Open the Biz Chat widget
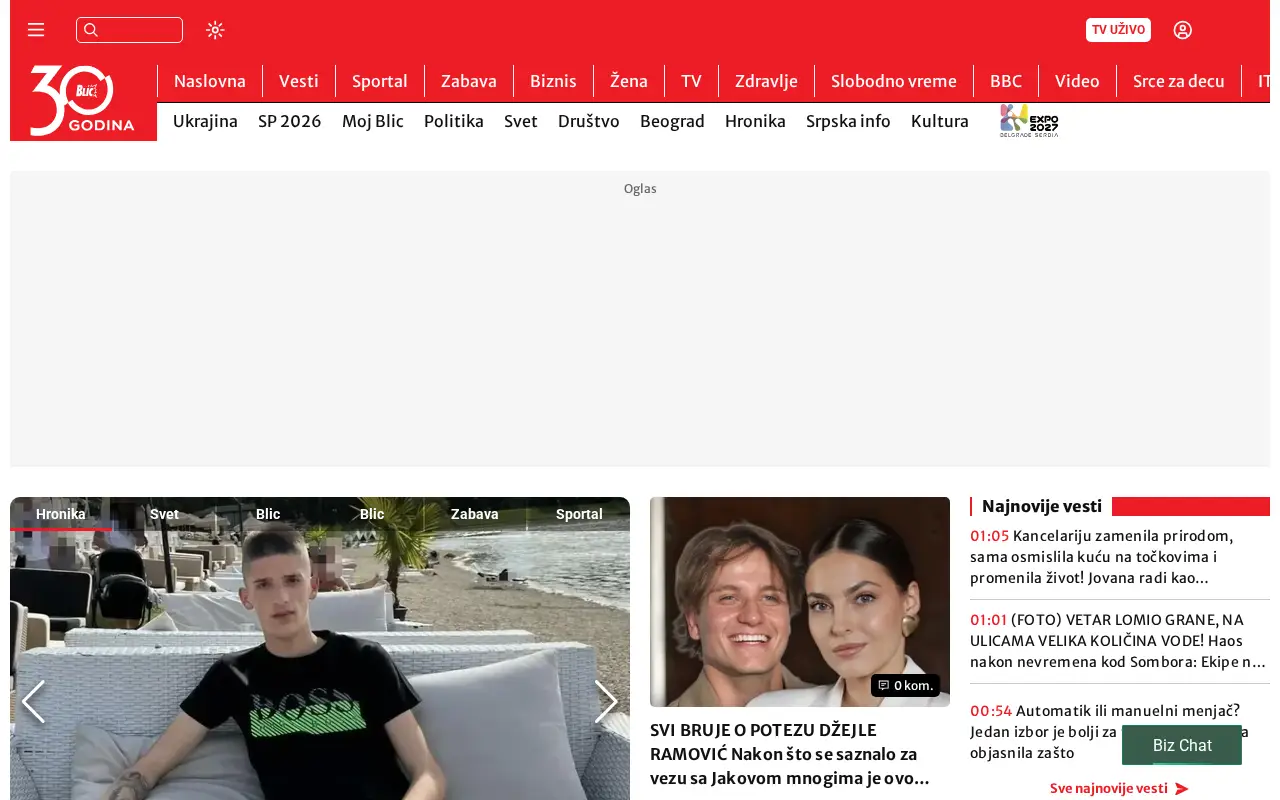Viewport: 1280px width, 800px height. click(x=1182, y=745)
